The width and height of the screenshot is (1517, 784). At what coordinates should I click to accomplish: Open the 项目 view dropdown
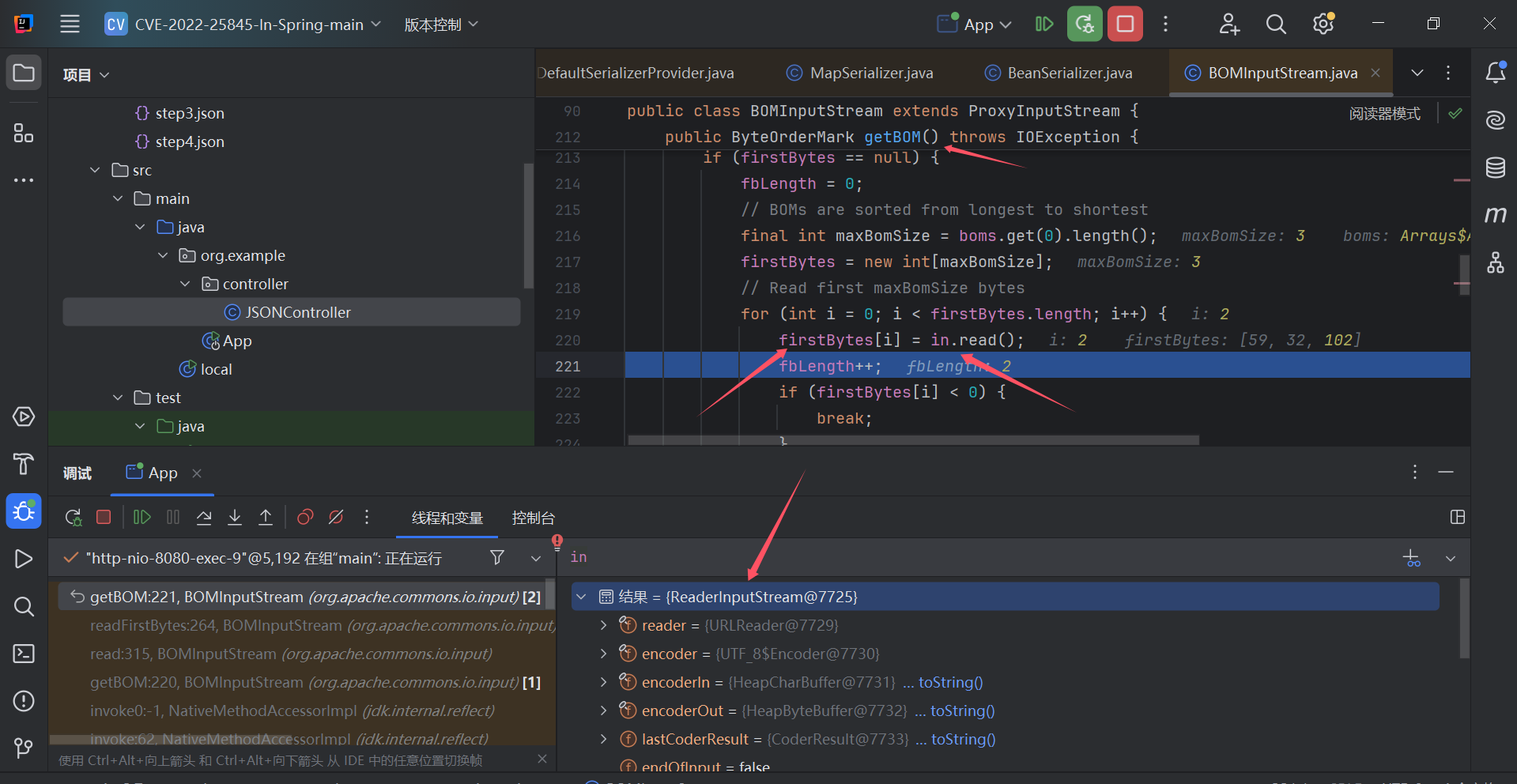click(85, 75)
